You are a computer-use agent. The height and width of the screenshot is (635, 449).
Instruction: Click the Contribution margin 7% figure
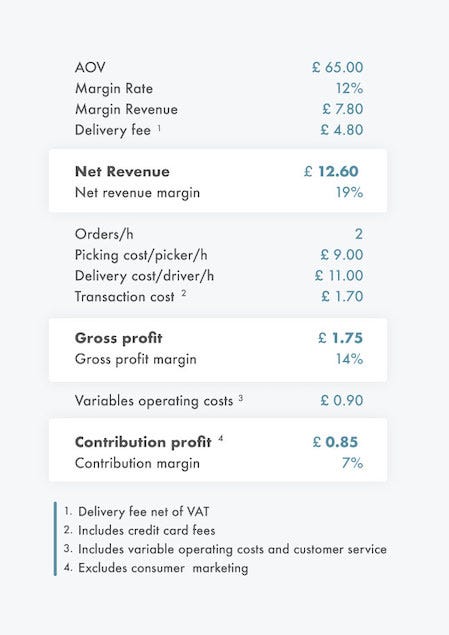point(352,463)
